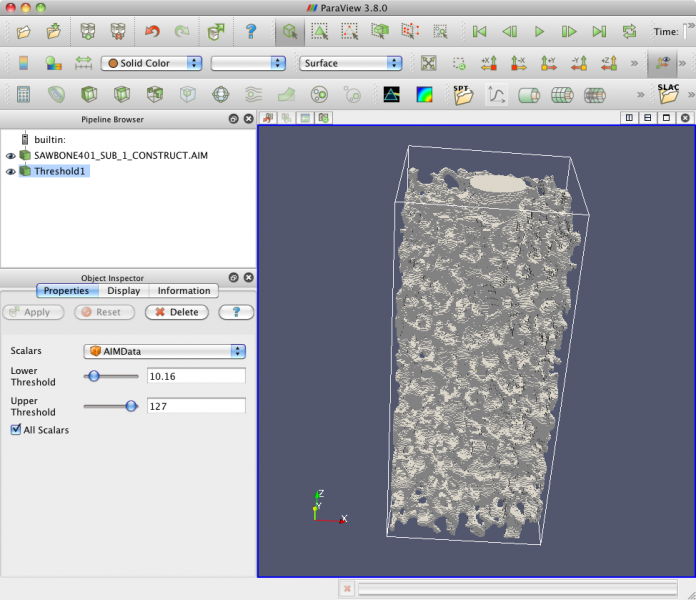Toggle visibility eye of SAWBONE401_SUB_1_CONSTRUCT.AIM
The height and width of the screenshot is (600, 696).
[x=11, y=156]
